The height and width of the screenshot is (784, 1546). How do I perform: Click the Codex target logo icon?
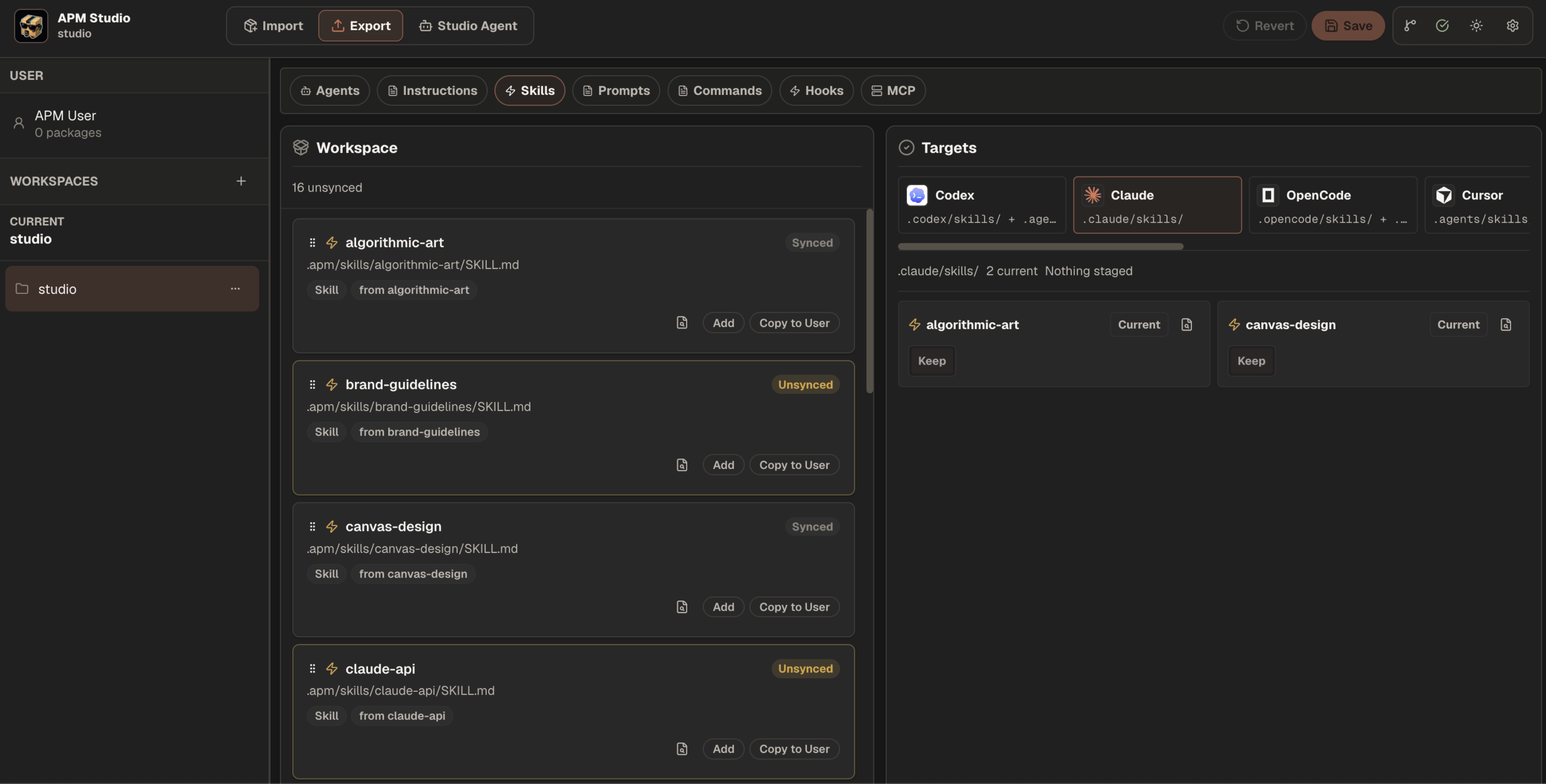coord(917,195)
